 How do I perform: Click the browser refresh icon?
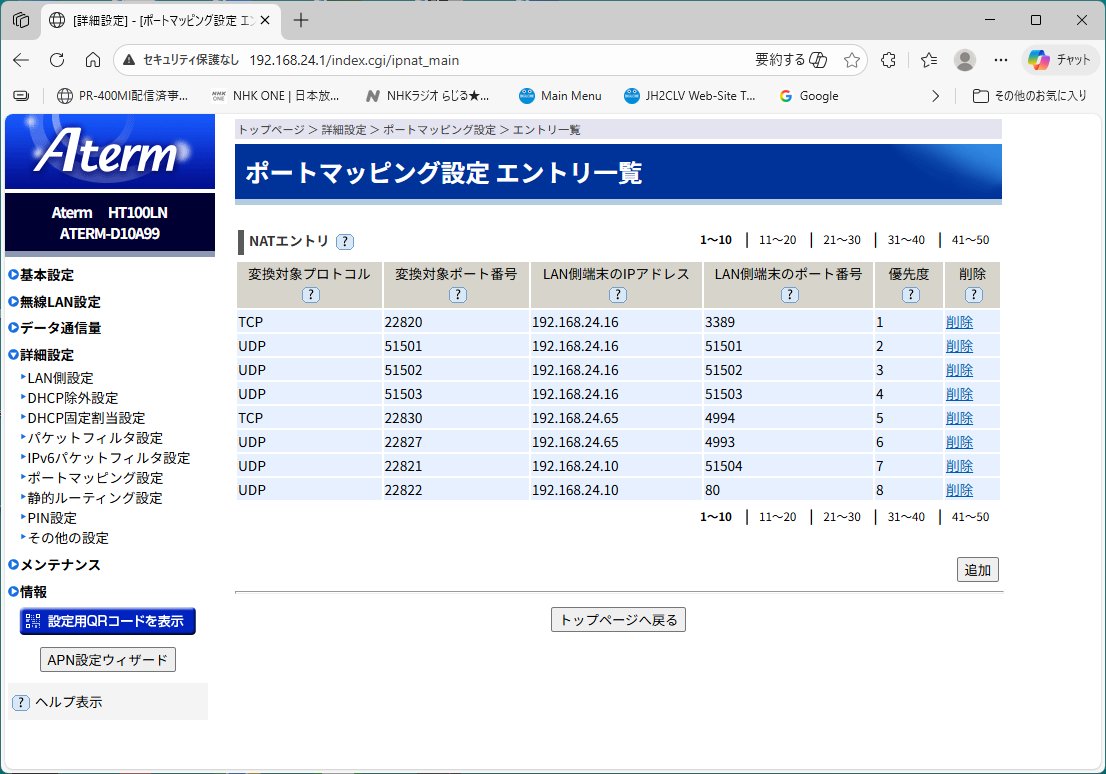[57, 60]
